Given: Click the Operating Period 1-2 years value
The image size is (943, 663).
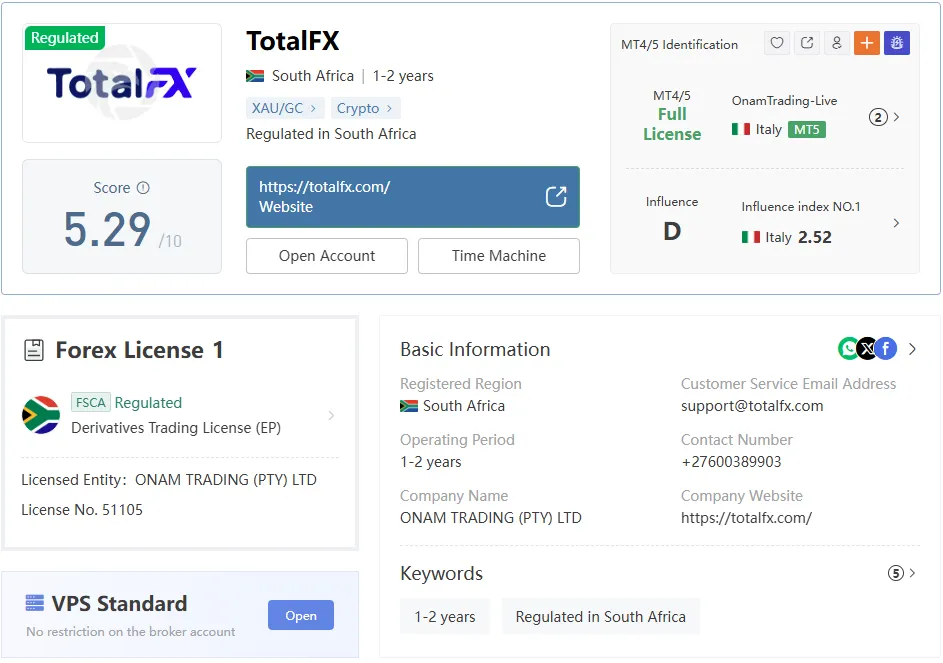Looking at the screenshot, I should (x=431, y=462).
